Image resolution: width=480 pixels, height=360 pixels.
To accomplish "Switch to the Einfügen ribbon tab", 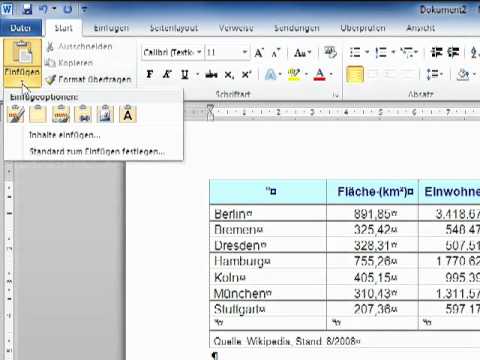I will [x=111, y=28].
